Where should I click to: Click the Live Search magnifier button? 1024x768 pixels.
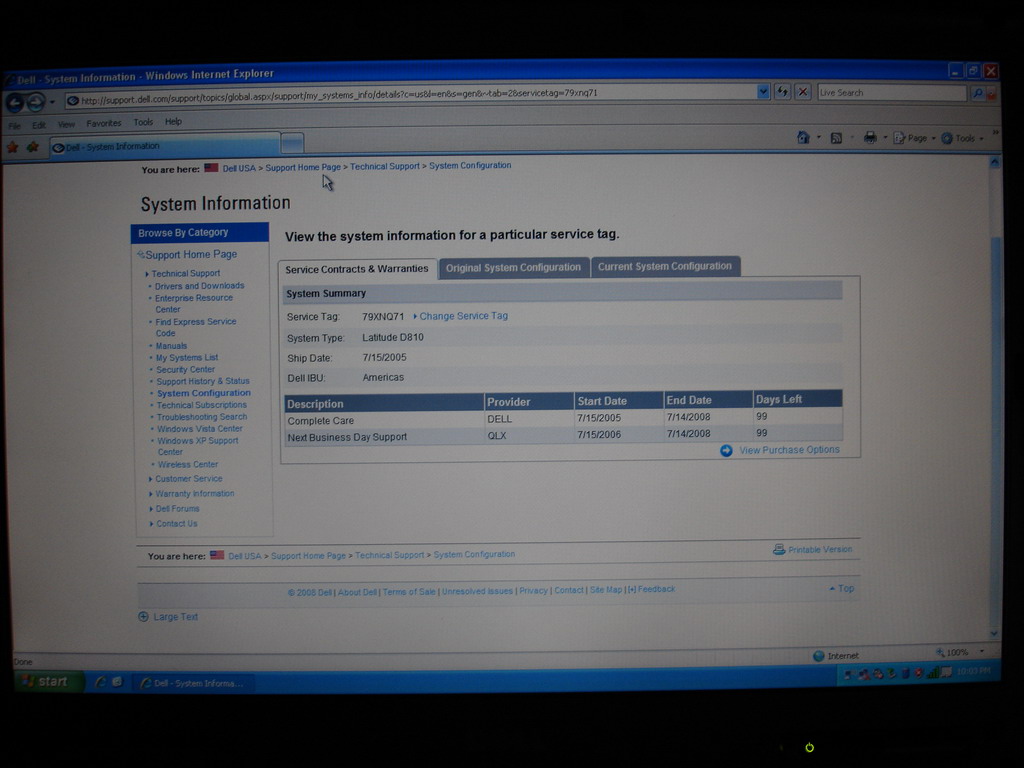point(978,93)
